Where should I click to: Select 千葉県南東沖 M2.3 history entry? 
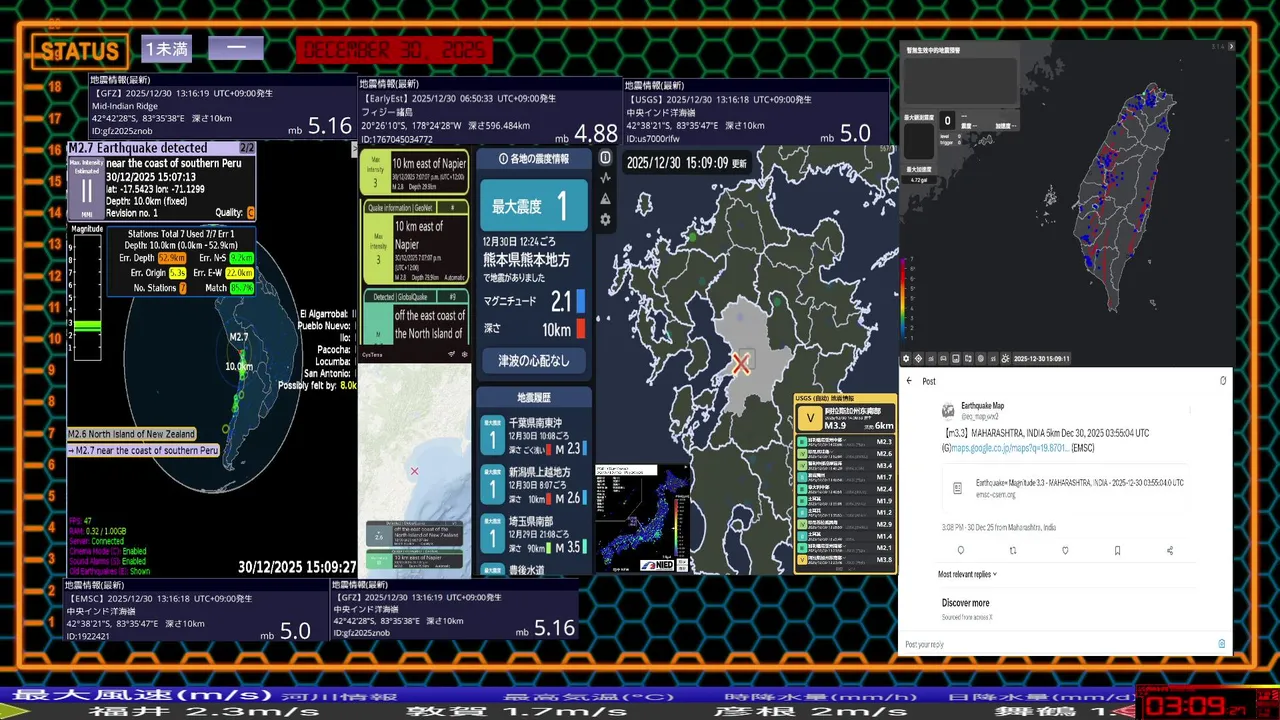(x=534, y=436)
